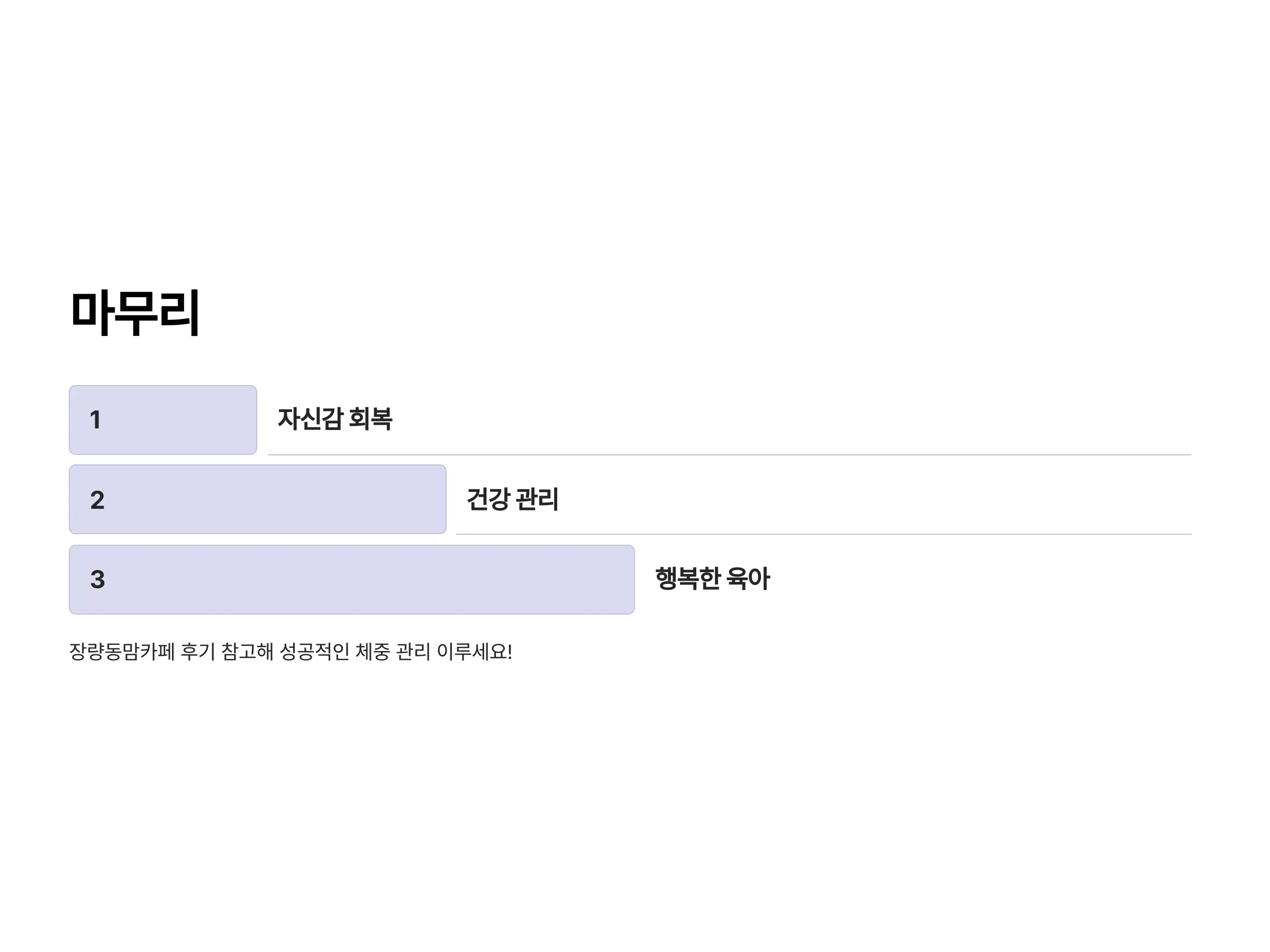Image resolution: width=1270 pixels, height=952 pixels.
Task: Click the digit 1 inside the first bar
Action: [96, 420]
